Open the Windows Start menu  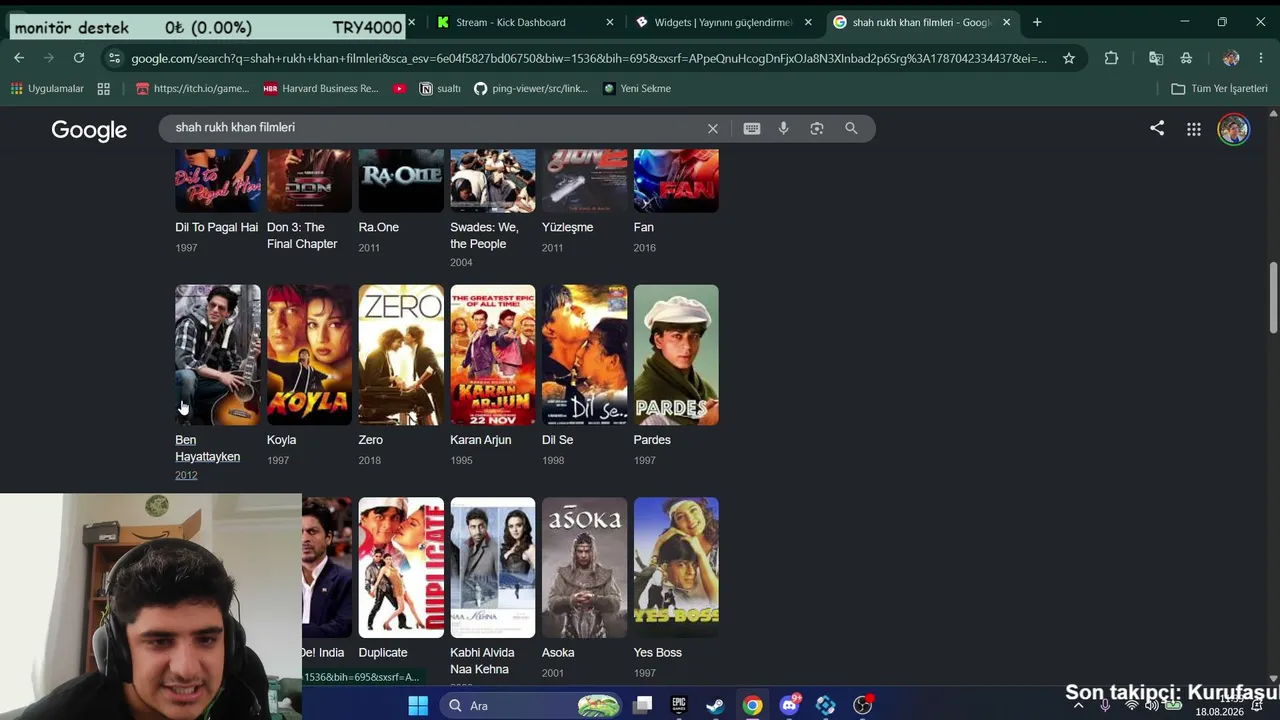(x=418, y=705)
